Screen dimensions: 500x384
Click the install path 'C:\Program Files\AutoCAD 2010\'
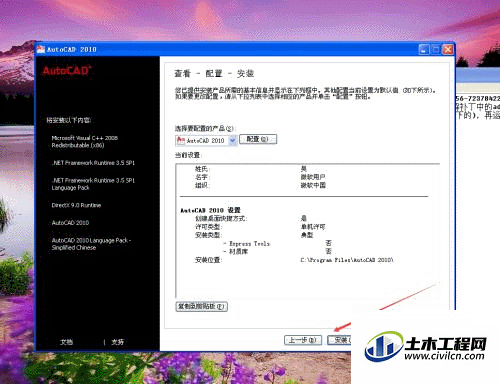click(x=347, y=260)
